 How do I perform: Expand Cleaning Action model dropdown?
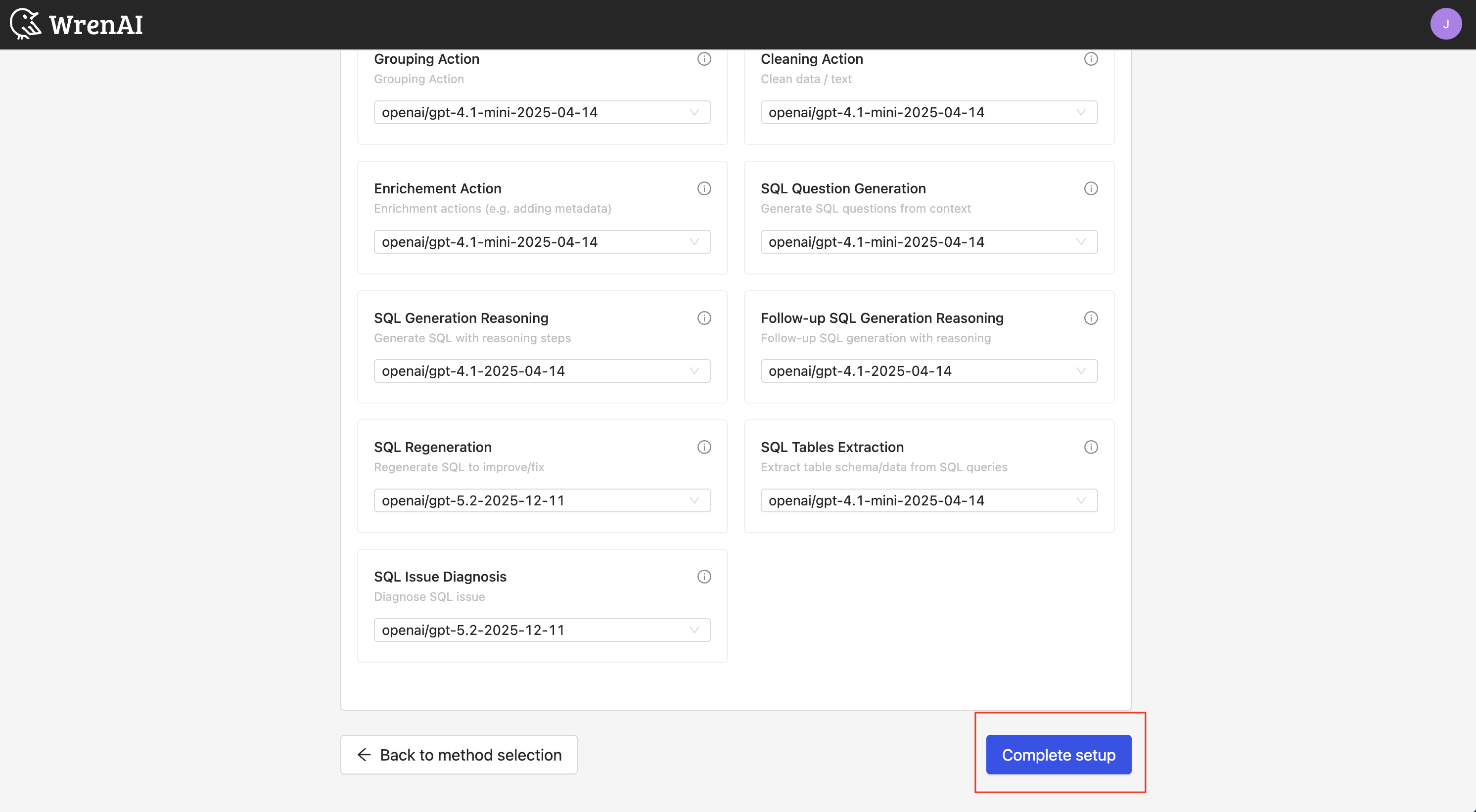928,112
